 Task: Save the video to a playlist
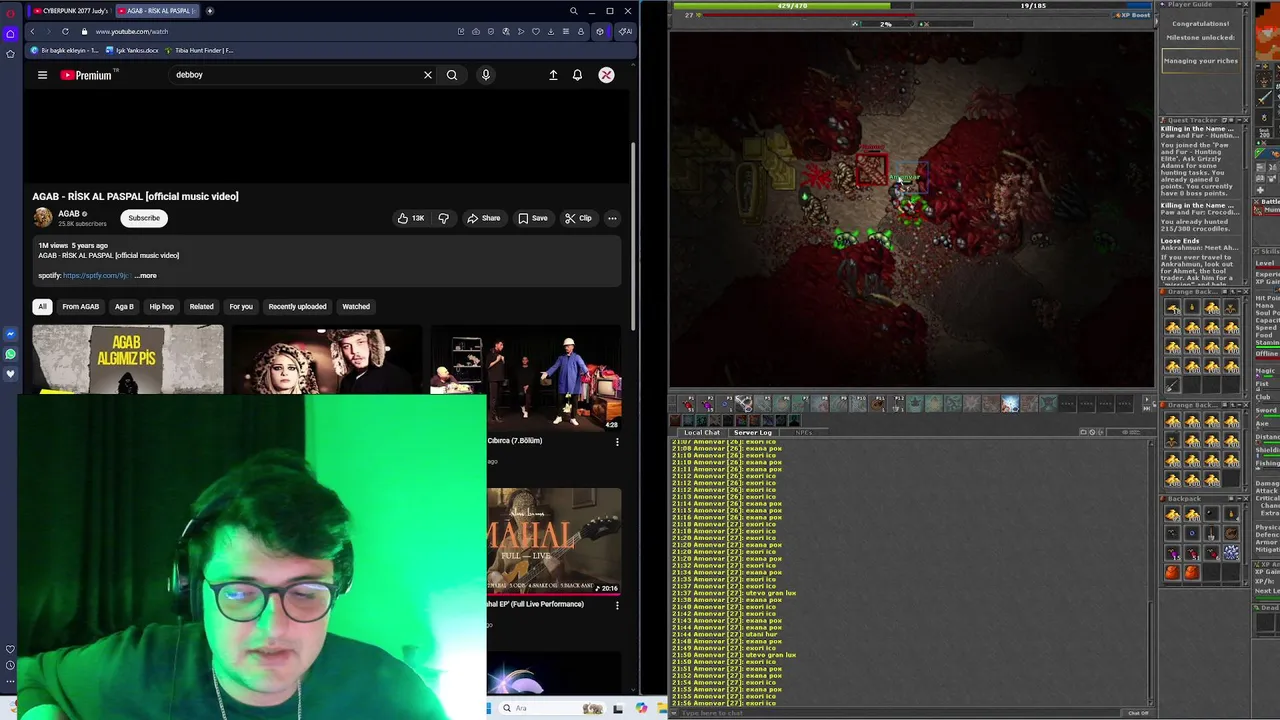[x=533, y=218]
